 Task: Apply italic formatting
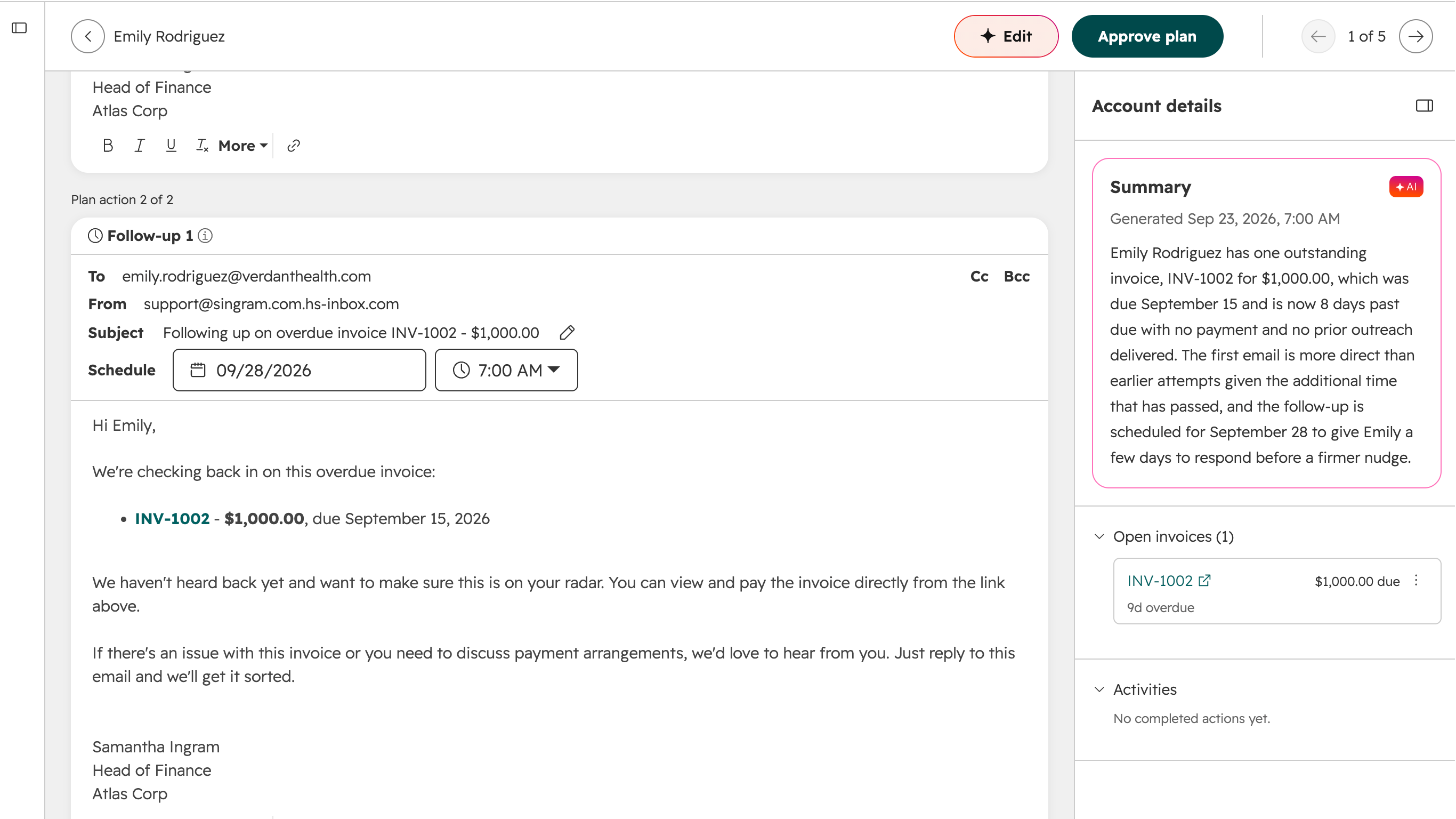(139, 146)
